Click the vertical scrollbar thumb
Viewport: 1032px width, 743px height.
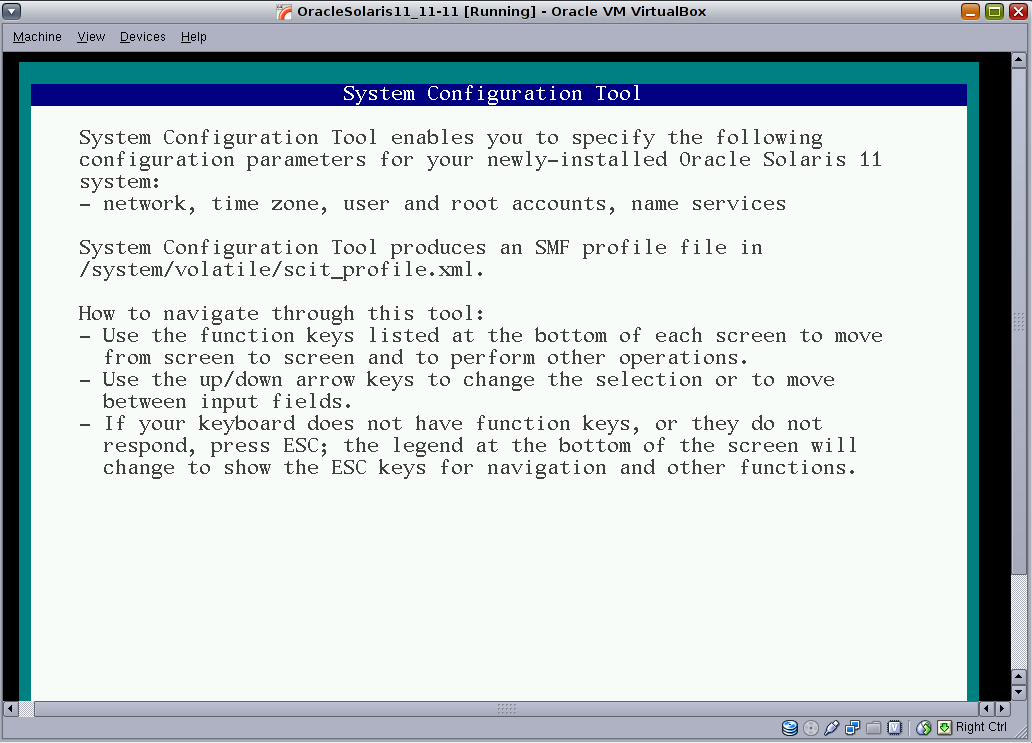coord(1018,321)
